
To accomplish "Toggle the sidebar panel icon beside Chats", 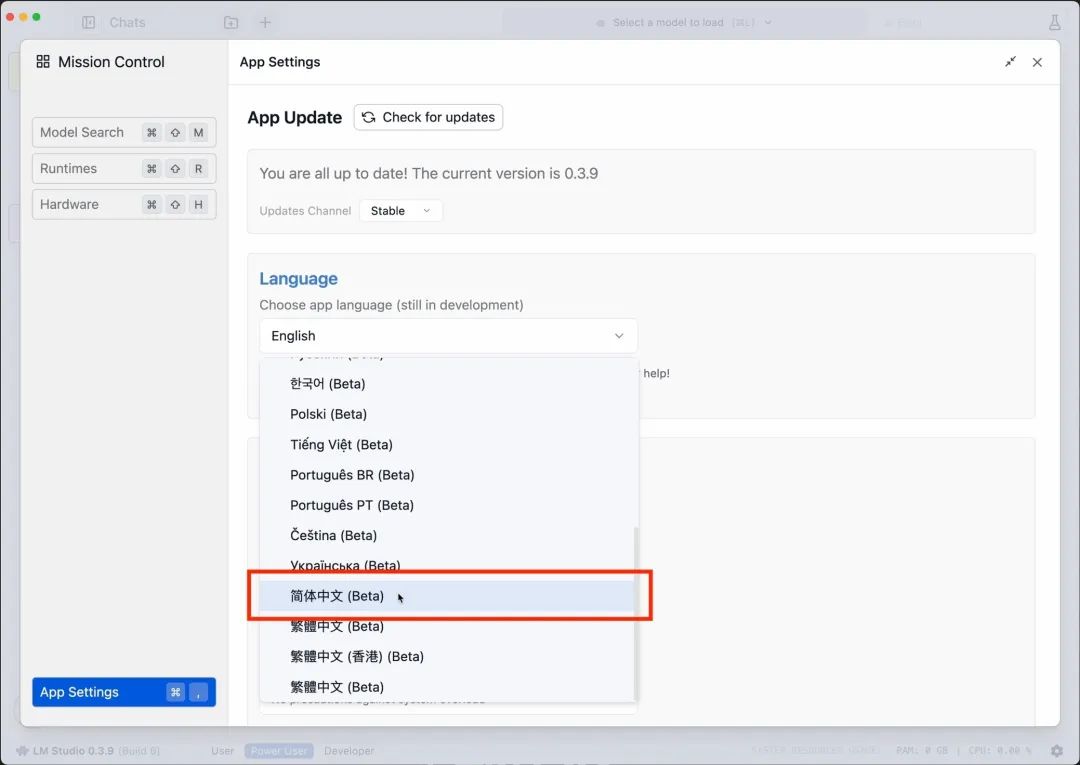I will click(88, 22).
